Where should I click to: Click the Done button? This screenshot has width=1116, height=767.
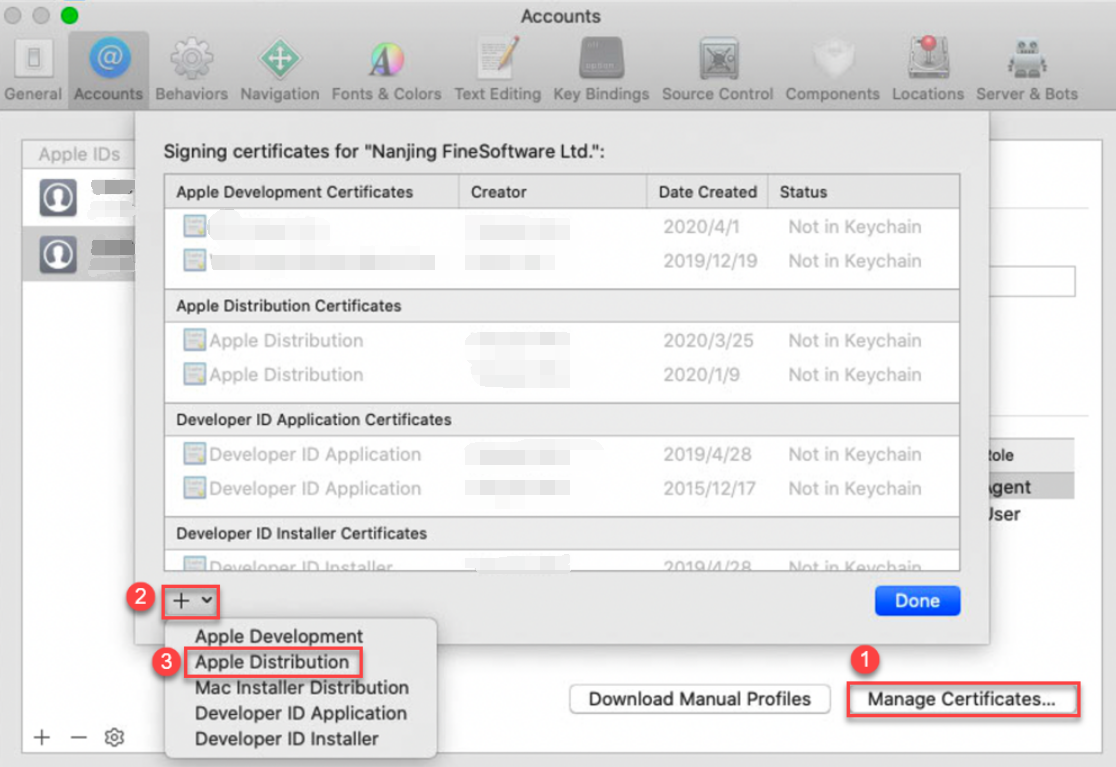tap(917, 600)
